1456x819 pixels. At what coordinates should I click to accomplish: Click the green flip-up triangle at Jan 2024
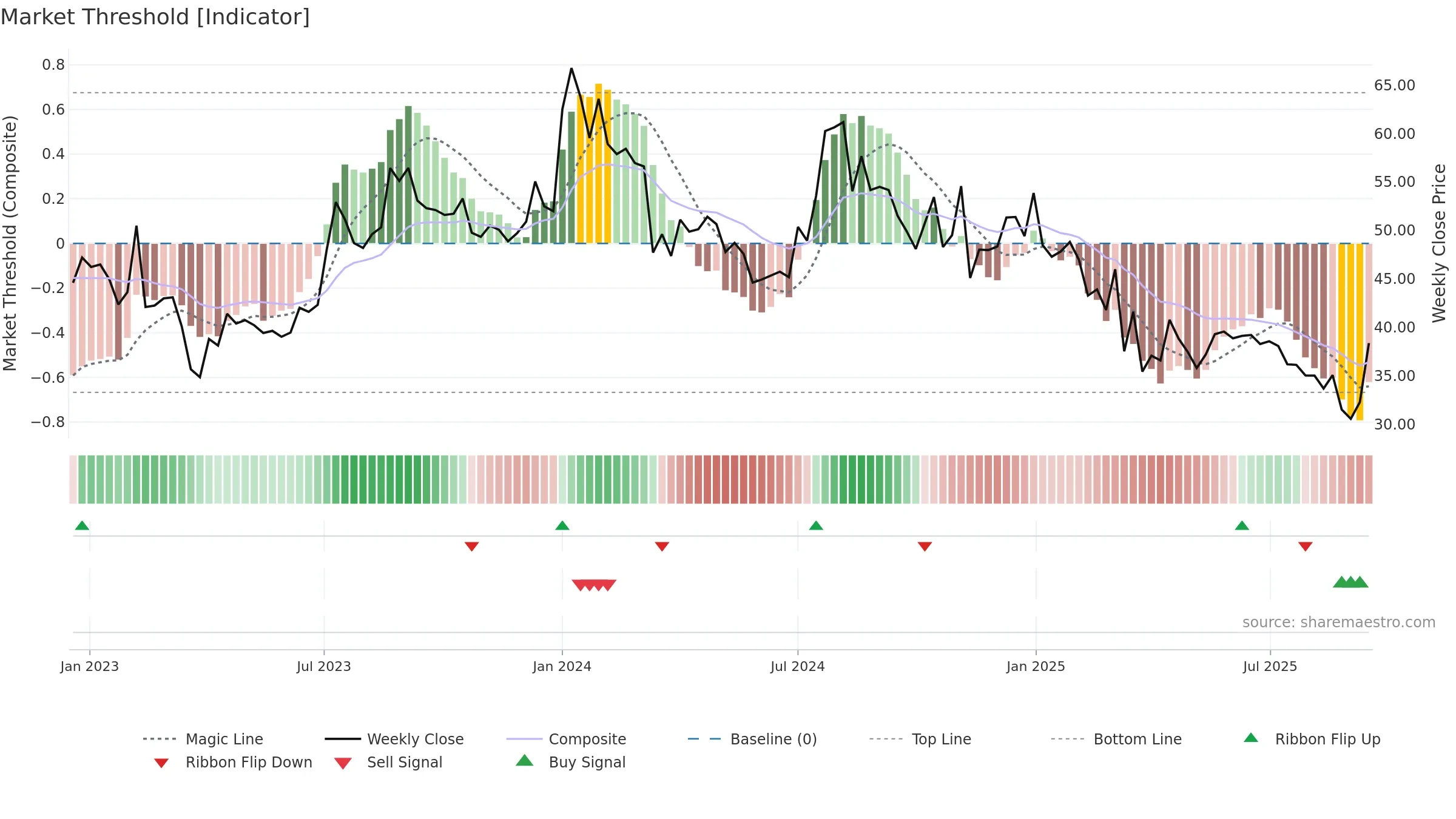(562, 525)
